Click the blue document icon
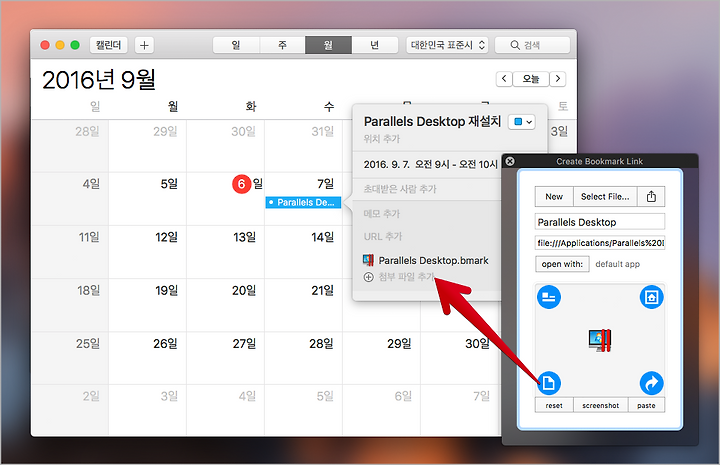 549,383
